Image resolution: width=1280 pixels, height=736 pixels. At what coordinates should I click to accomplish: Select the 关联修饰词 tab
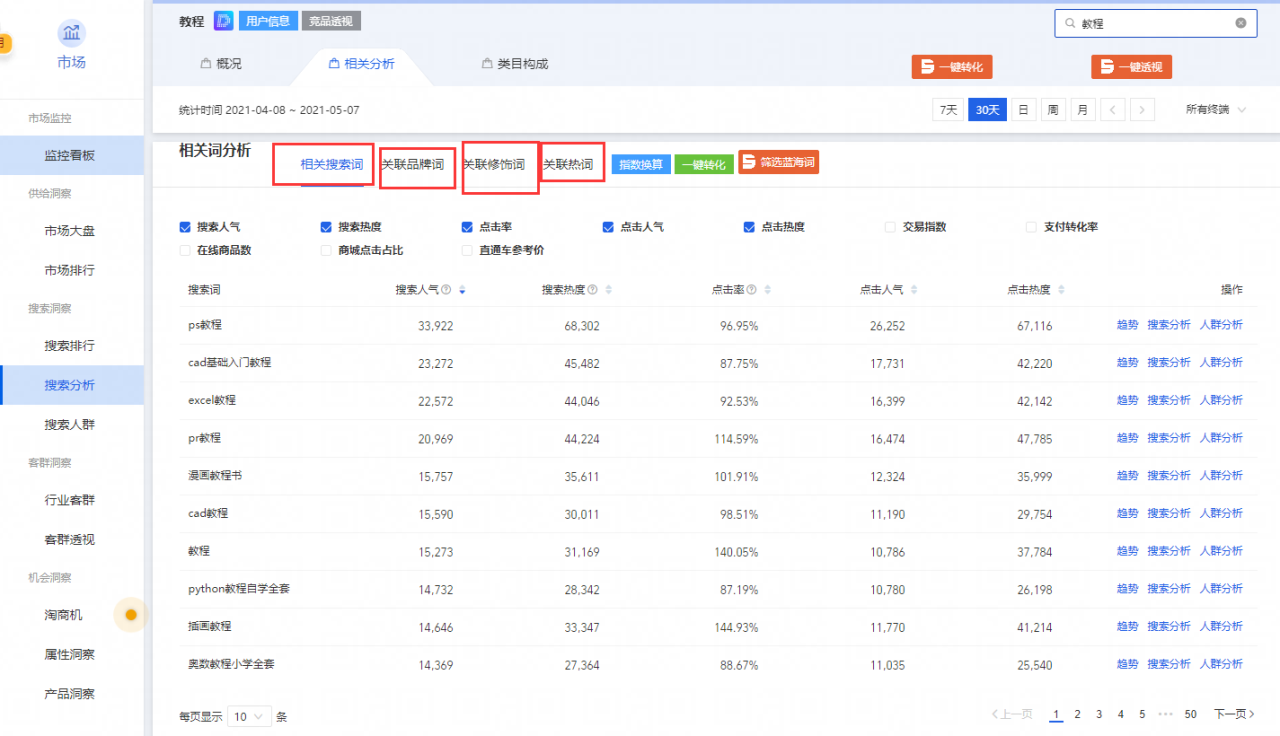[x=494, y=164]
